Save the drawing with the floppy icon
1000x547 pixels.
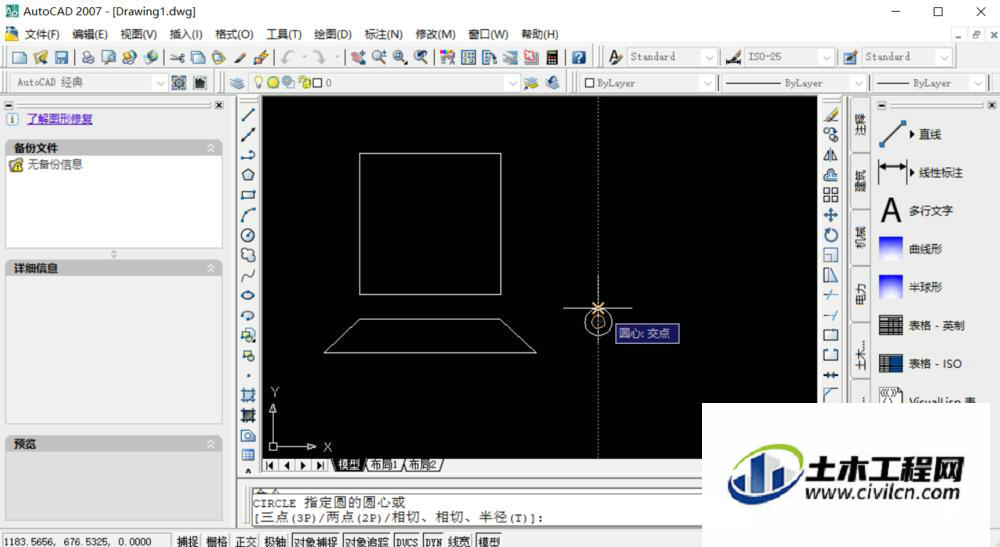coord(61,57)
